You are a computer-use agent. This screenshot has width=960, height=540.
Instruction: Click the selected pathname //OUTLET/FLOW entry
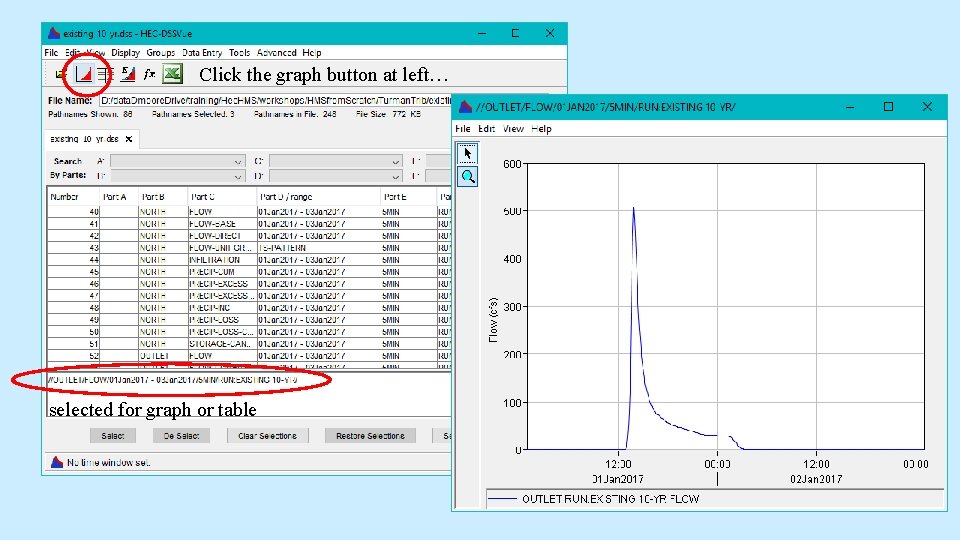click(173, 380)
